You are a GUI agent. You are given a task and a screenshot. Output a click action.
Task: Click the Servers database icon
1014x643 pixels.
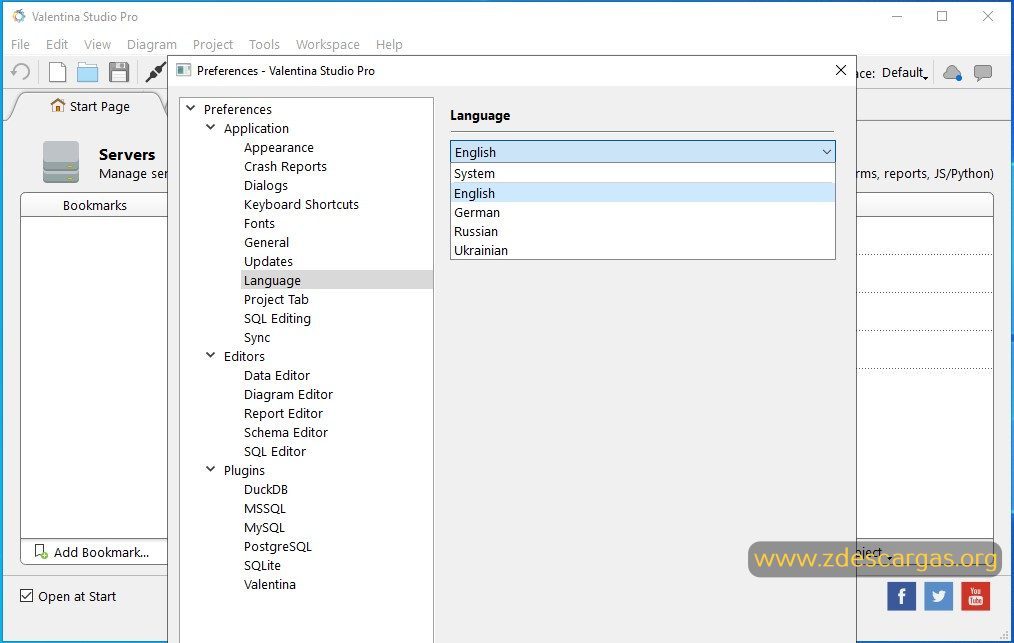pyautogui.click(x=61, y=162)
